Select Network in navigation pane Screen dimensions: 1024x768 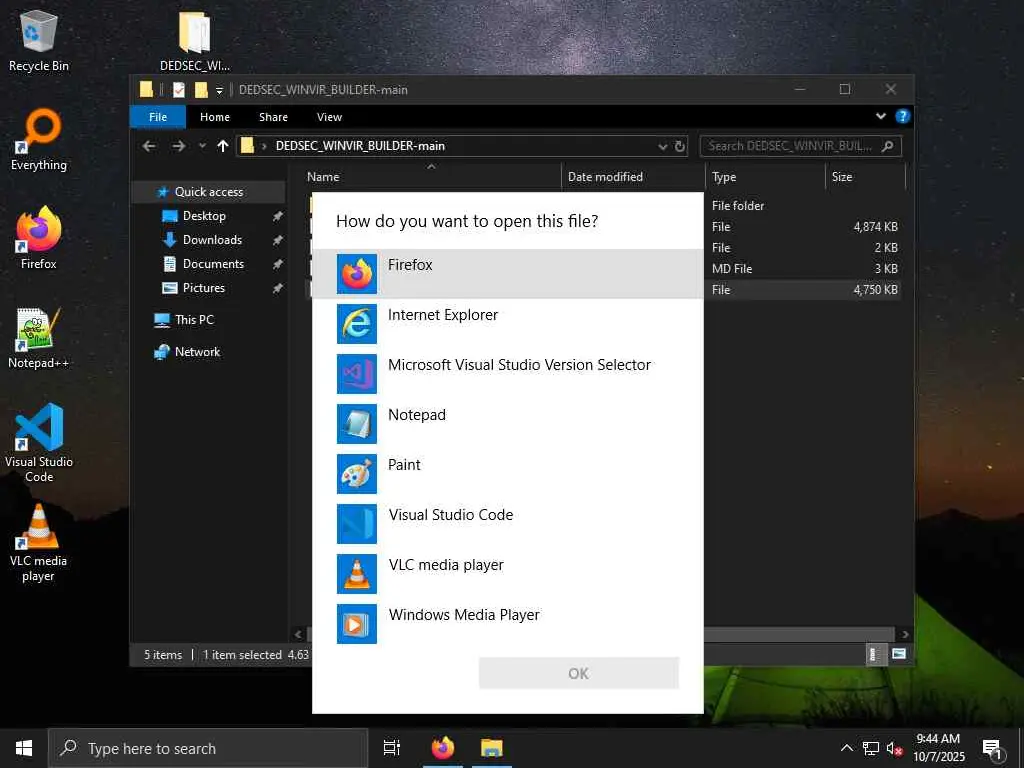[x=197, y=352]
